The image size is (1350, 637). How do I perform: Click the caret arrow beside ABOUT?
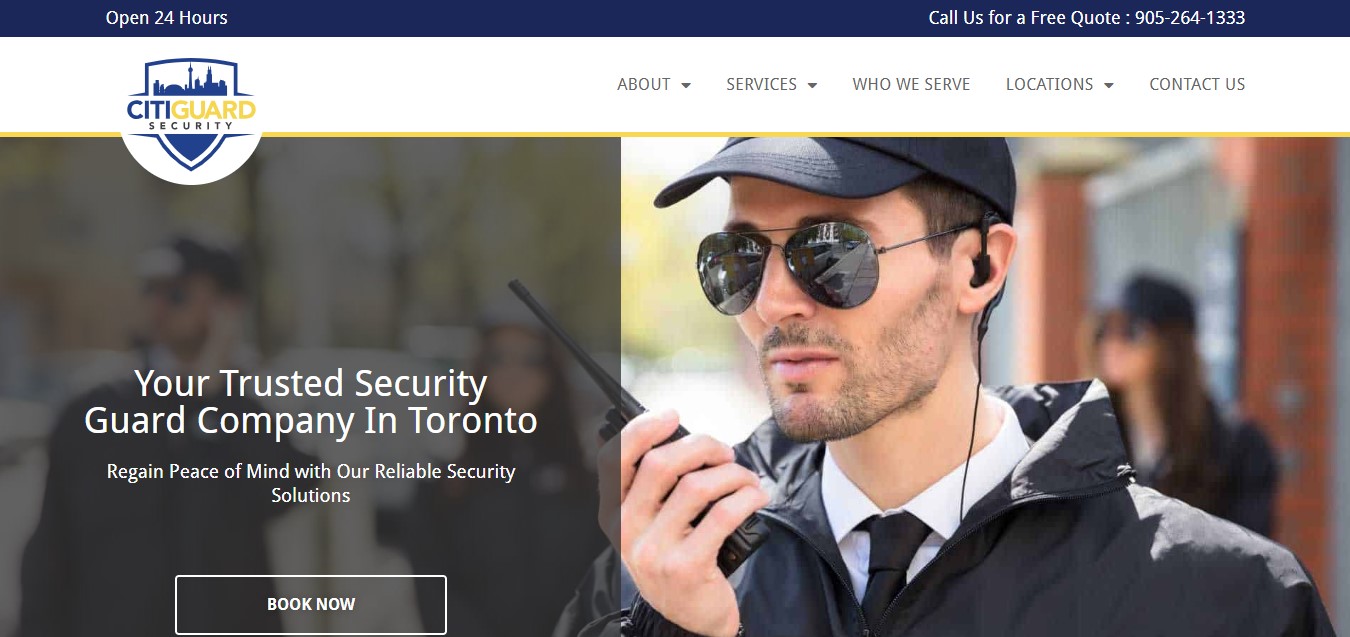(x=686, y=85)
